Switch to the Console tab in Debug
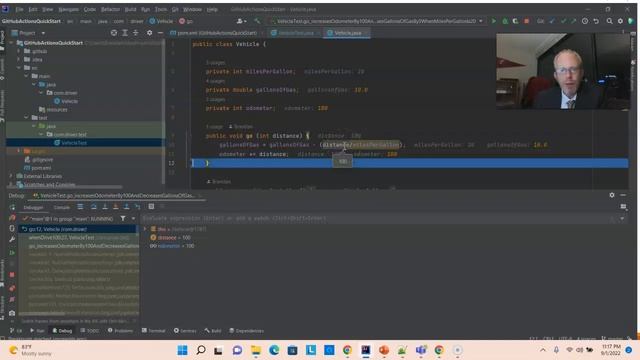 (x=62, y=207)
